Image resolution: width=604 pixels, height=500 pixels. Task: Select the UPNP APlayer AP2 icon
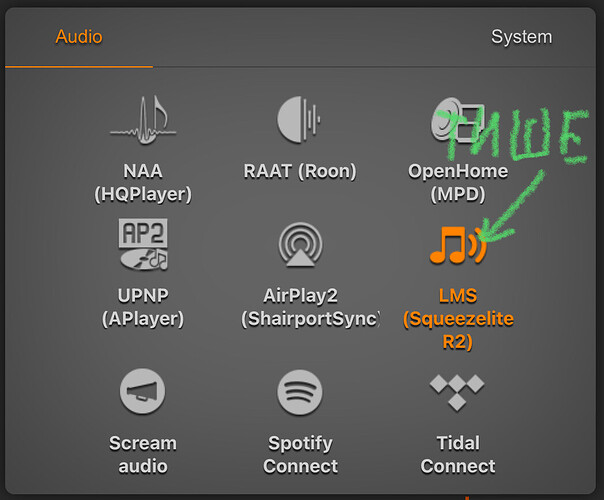[x=143, y=244]
